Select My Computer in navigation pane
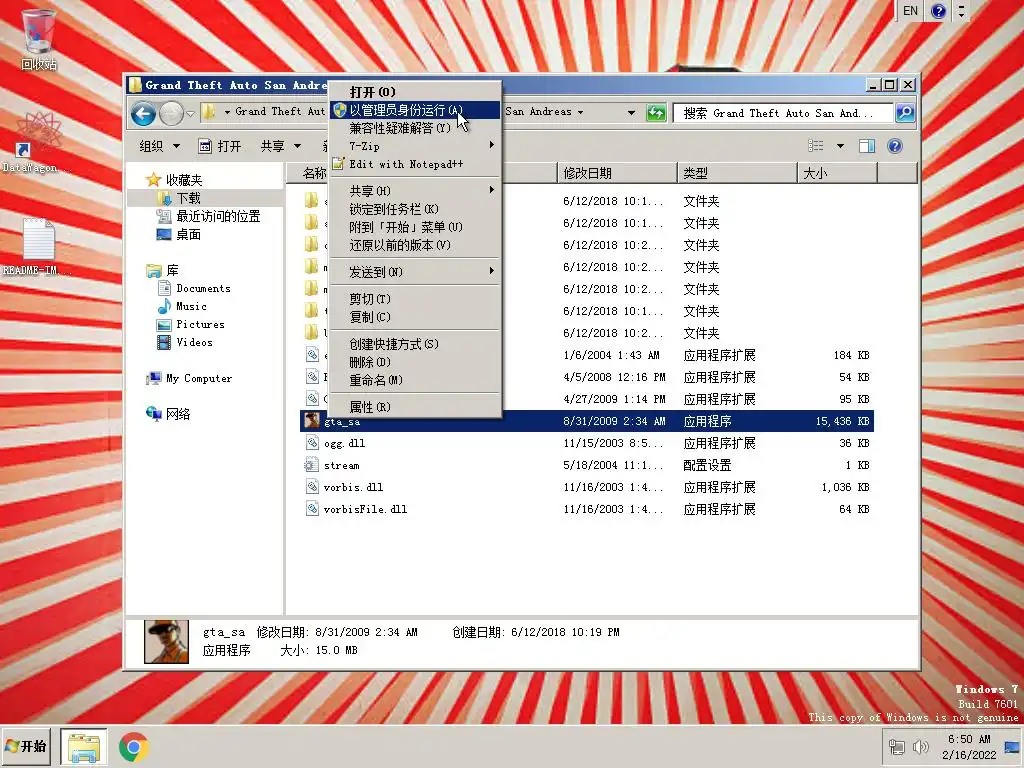Image resolution: width=1024 pixels, height=768 pixels. (x=189, y=378)
